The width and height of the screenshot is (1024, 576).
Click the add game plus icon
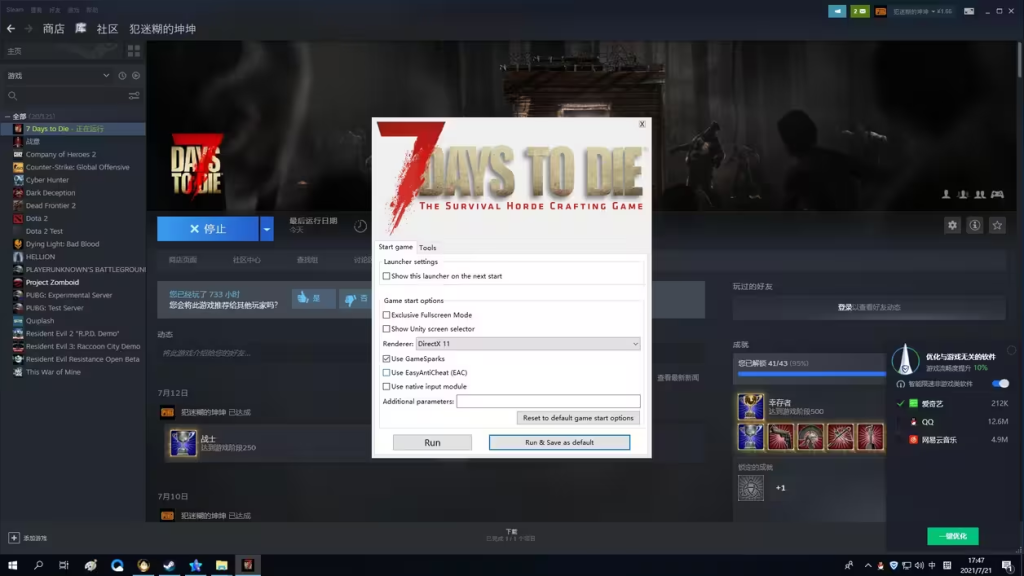coord(14,537)
